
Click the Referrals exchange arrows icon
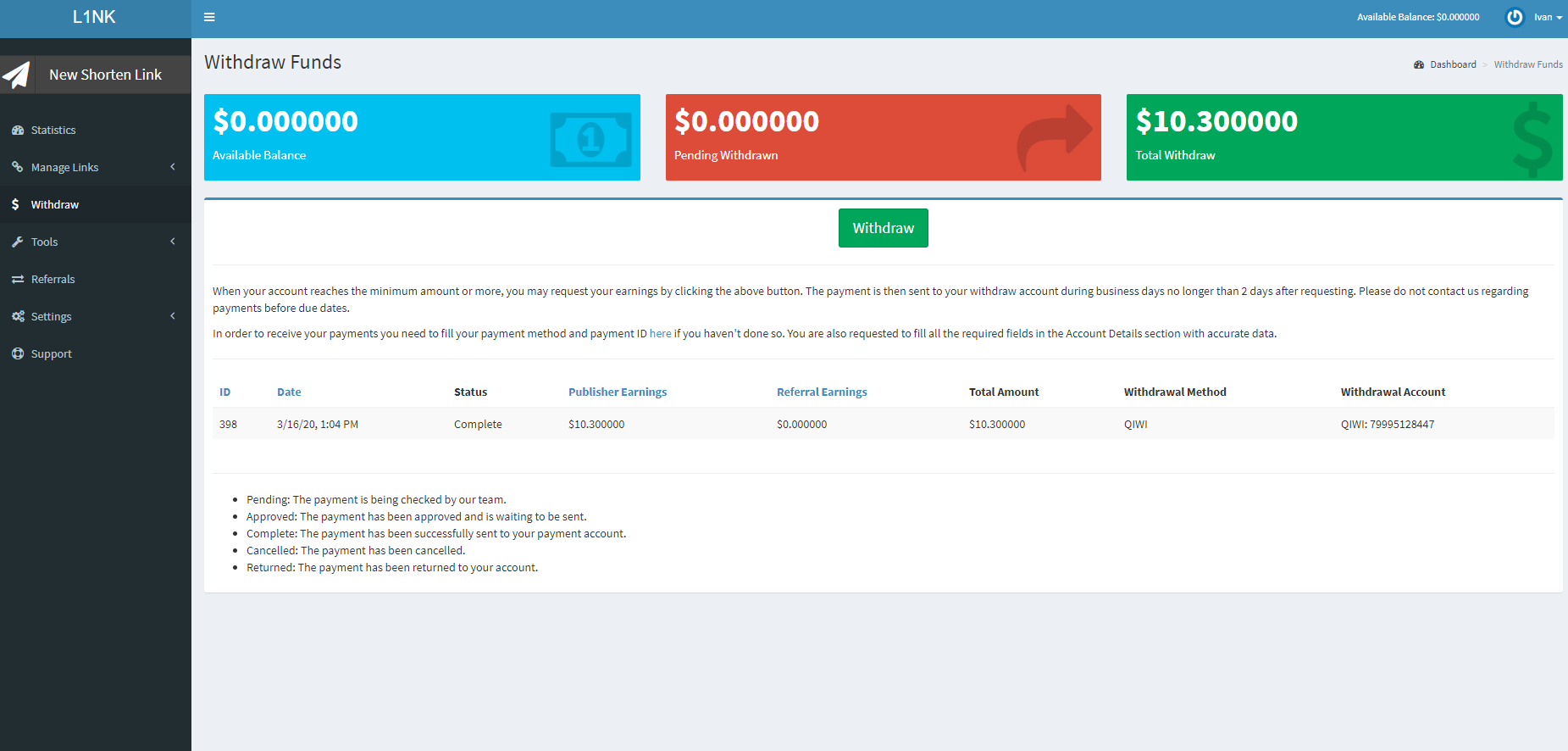(18, 279)
